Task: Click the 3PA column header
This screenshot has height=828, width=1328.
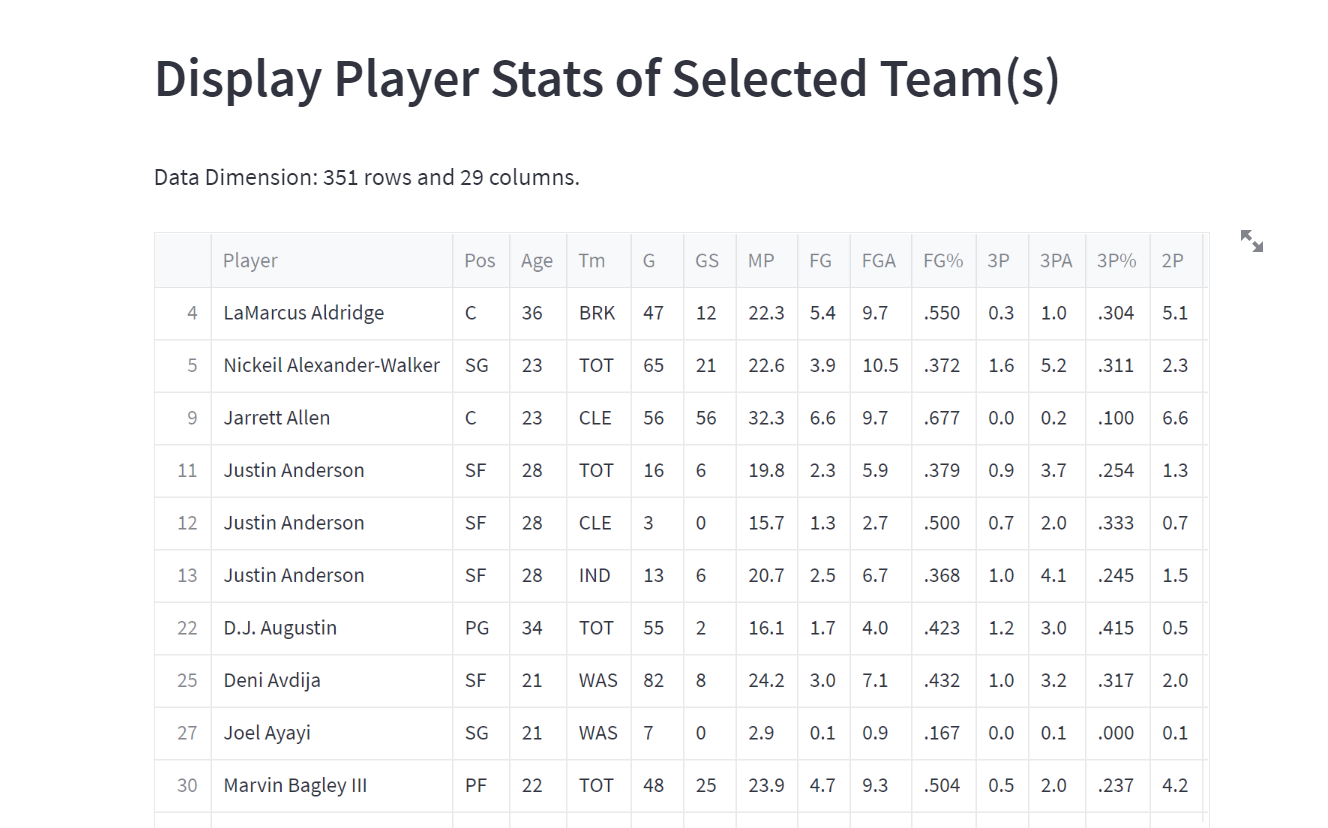Action: coord(1057,260)
